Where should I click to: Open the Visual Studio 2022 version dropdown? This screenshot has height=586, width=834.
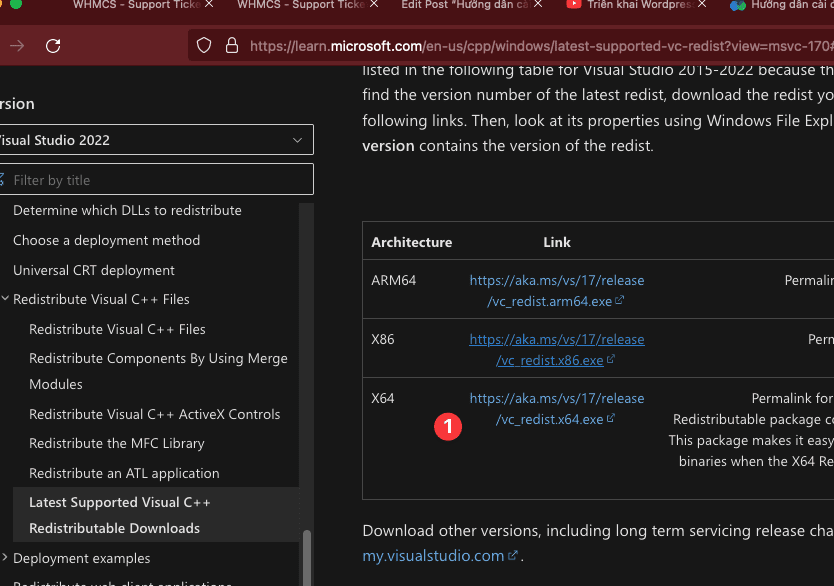click(155, 140)
